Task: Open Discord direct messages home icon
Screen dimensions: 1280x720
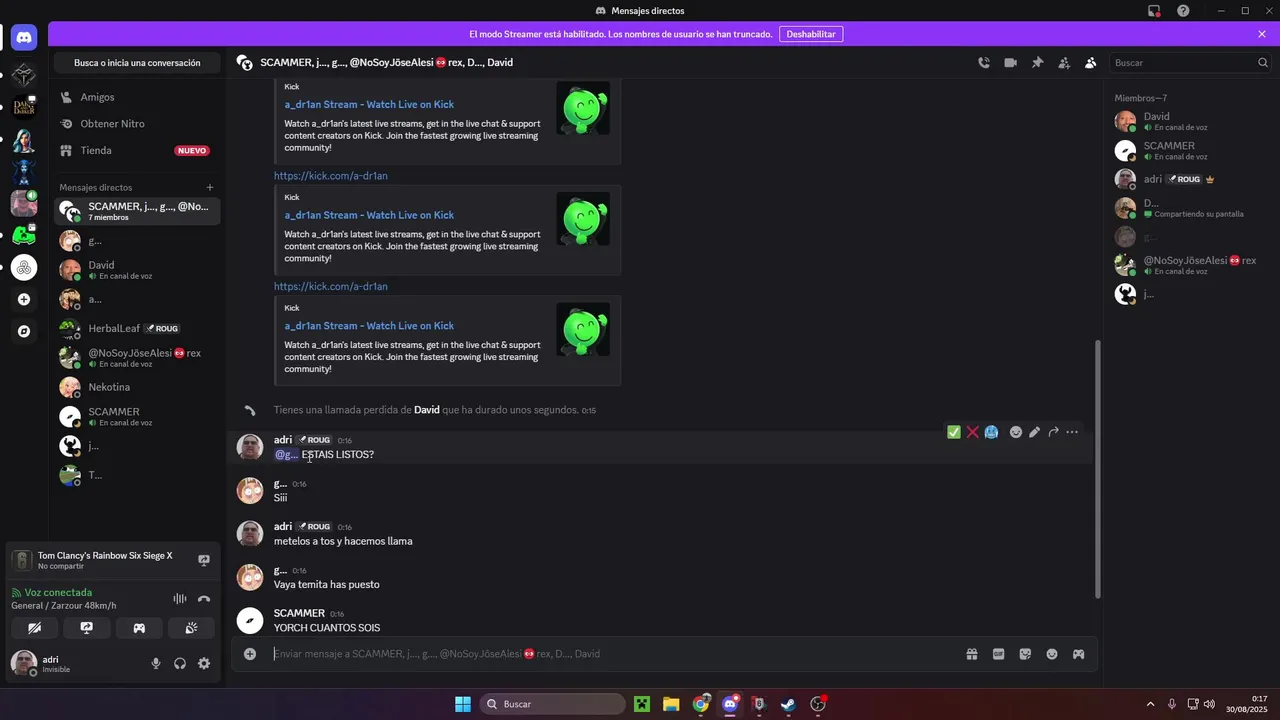Action: 24,39
